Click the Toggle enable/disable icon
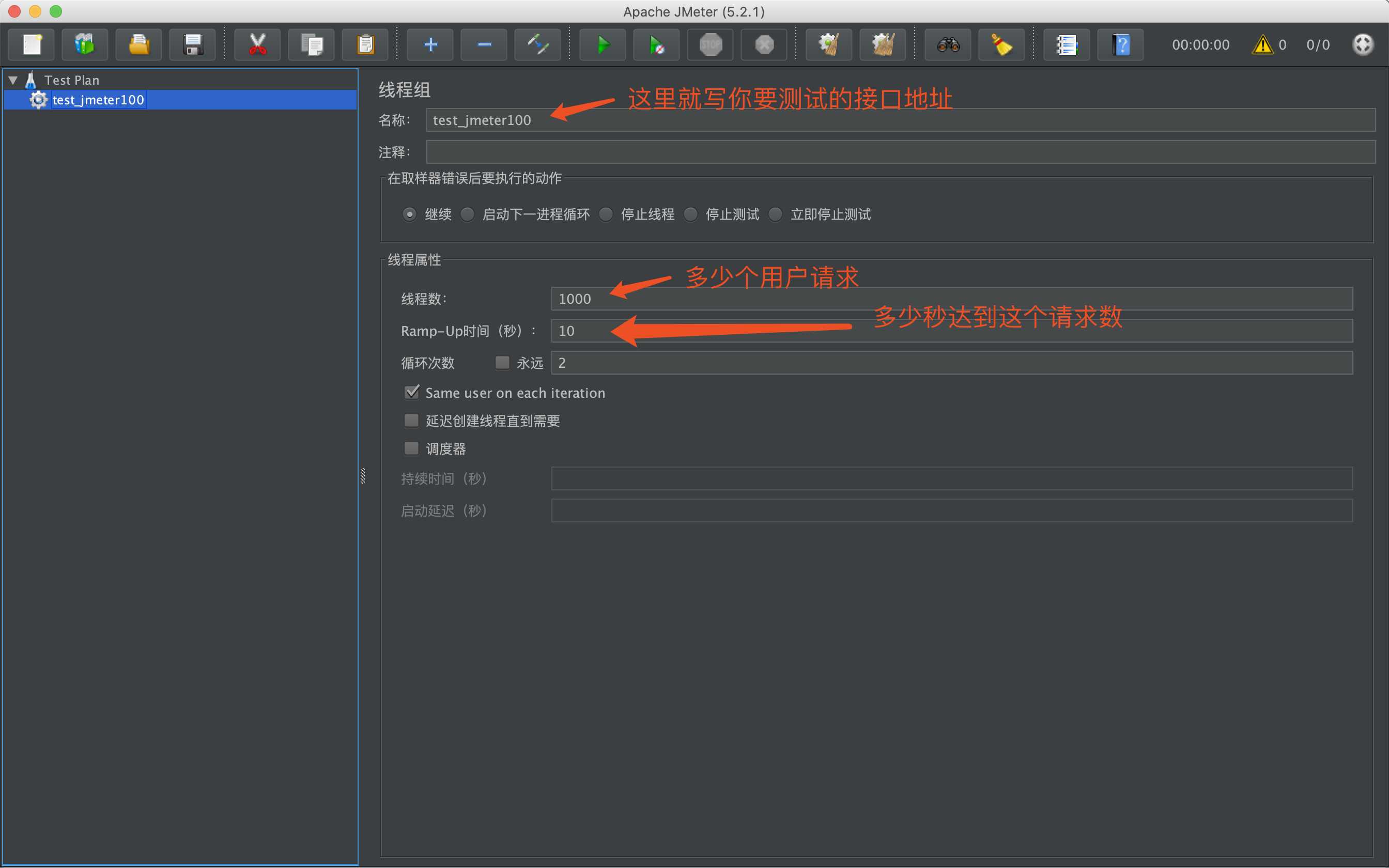The image size is (1389, 868). point(538,44)
